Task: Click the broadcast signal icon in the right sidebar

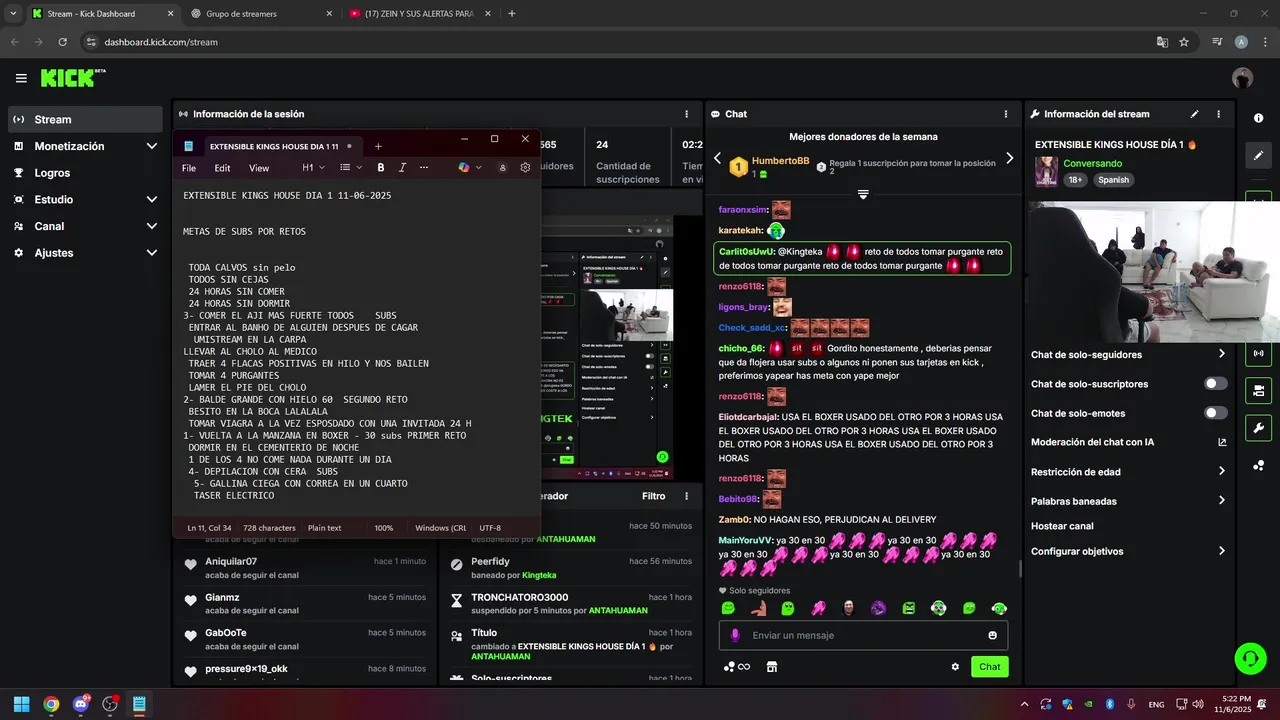Action: click(1258, 353)
